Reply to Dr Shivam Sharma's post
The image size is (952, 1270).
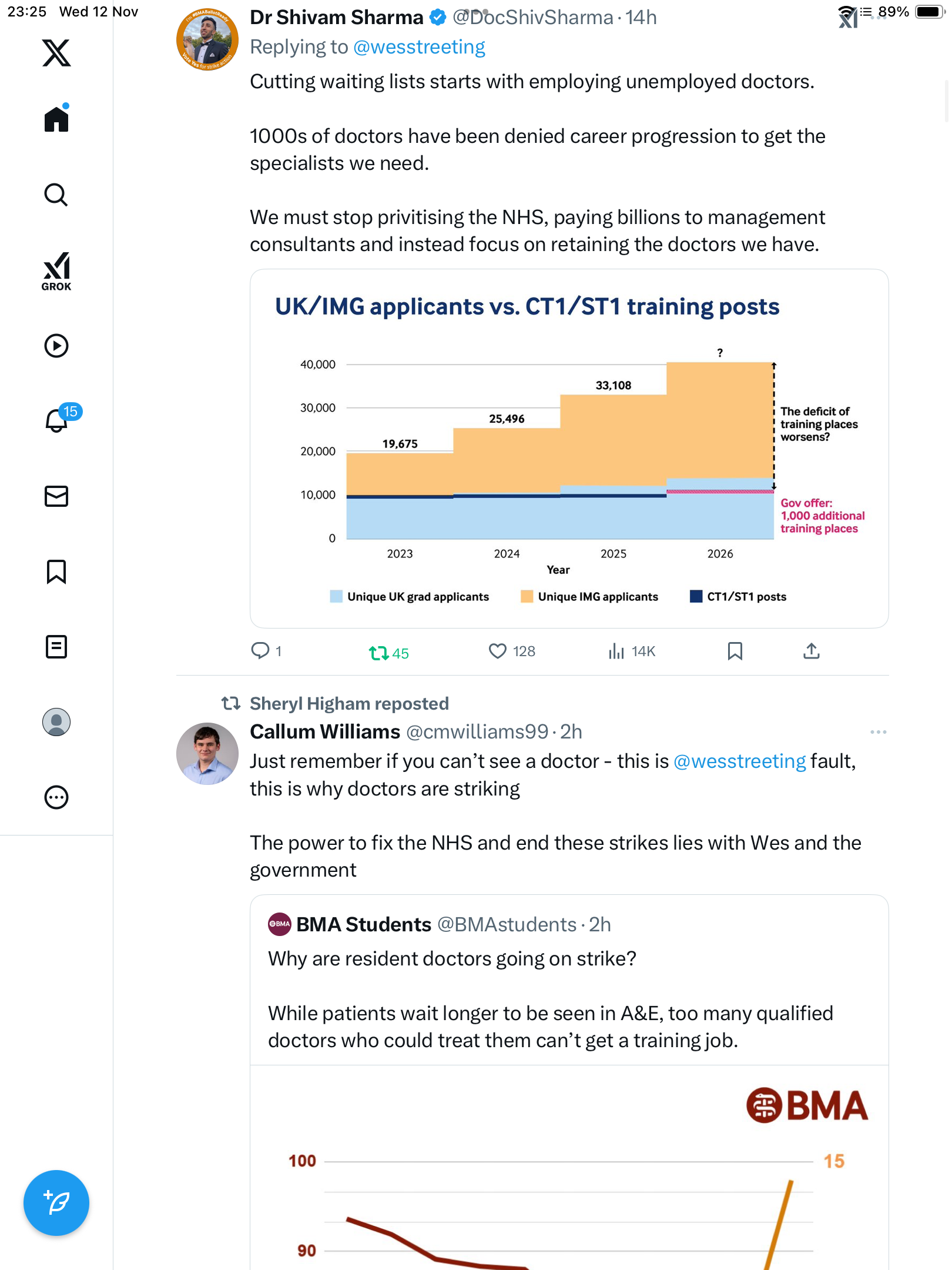(x=260, y=651)
